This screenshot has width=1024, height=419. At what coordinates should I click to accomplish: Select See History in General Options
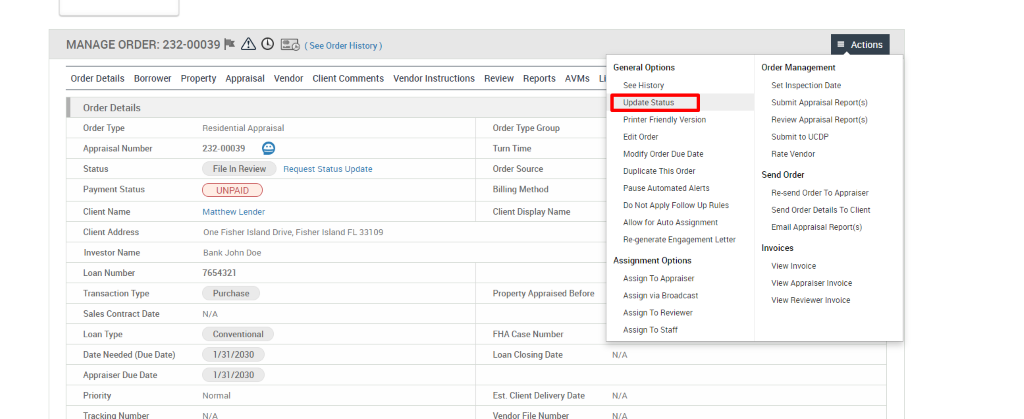(x=643, y=85)
